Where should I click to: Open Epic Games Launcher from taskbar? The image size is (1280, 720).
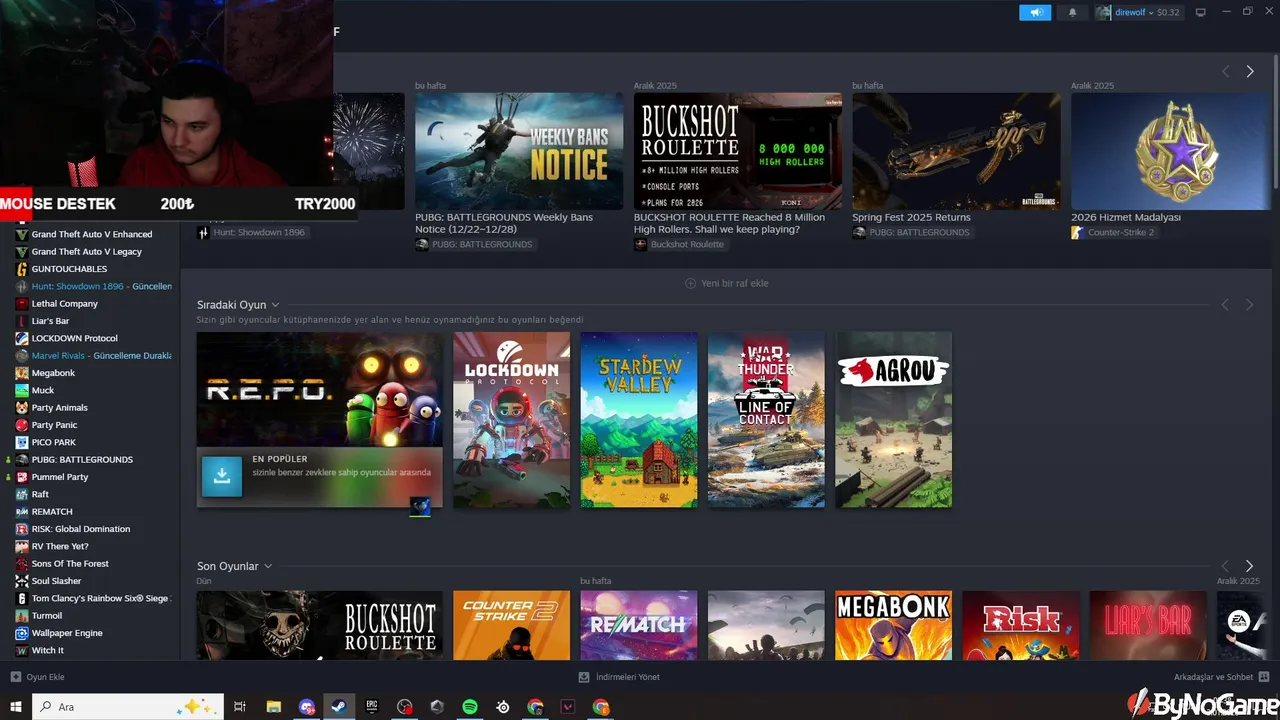click(x=372, y=707)
